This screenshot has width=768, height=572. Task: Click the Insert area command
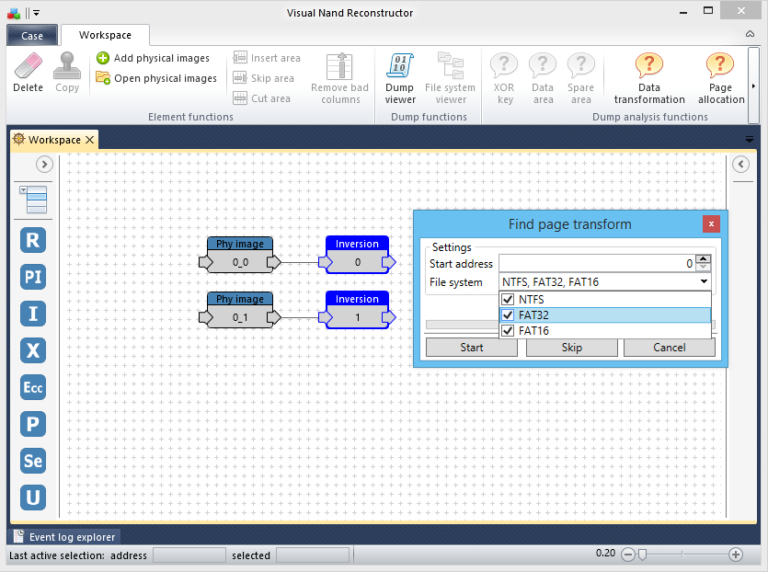point(267,58)
